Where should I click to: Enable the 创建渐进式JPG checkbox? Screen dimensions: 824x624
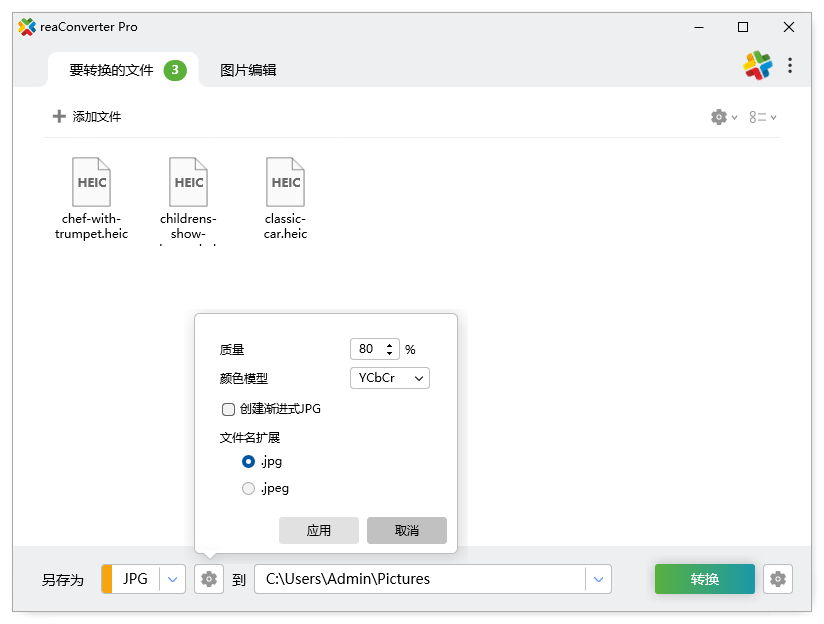click(x=229, y=409)
